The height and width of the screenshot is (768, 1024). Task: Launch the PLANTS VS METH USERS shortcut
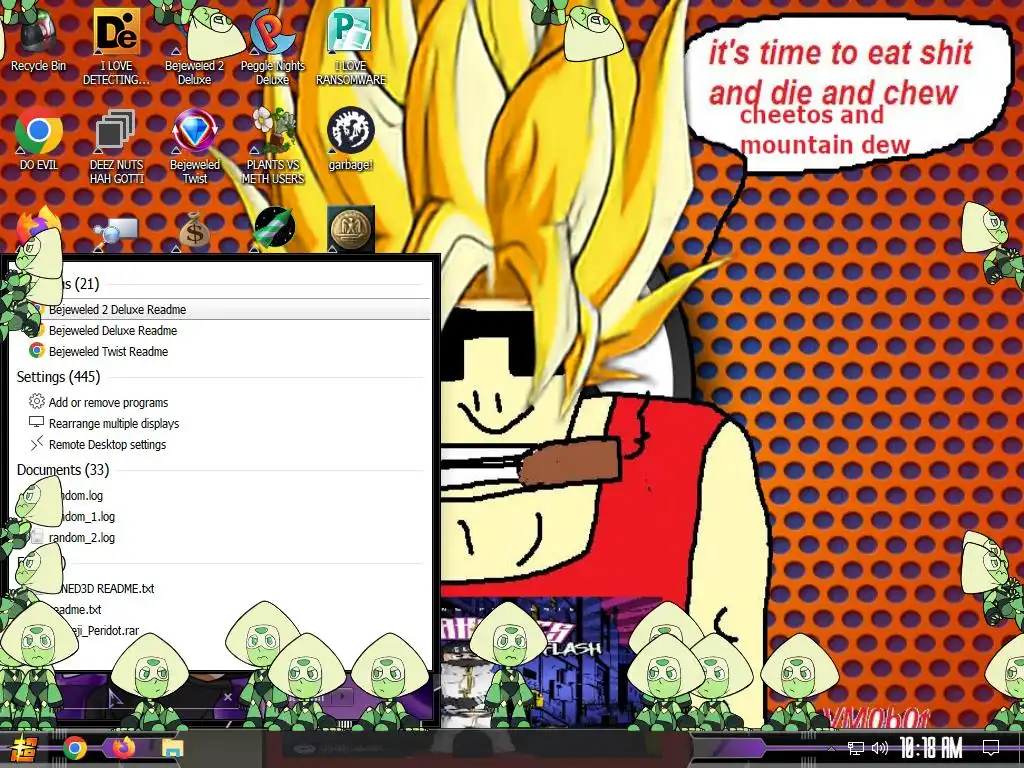point(272,146)
